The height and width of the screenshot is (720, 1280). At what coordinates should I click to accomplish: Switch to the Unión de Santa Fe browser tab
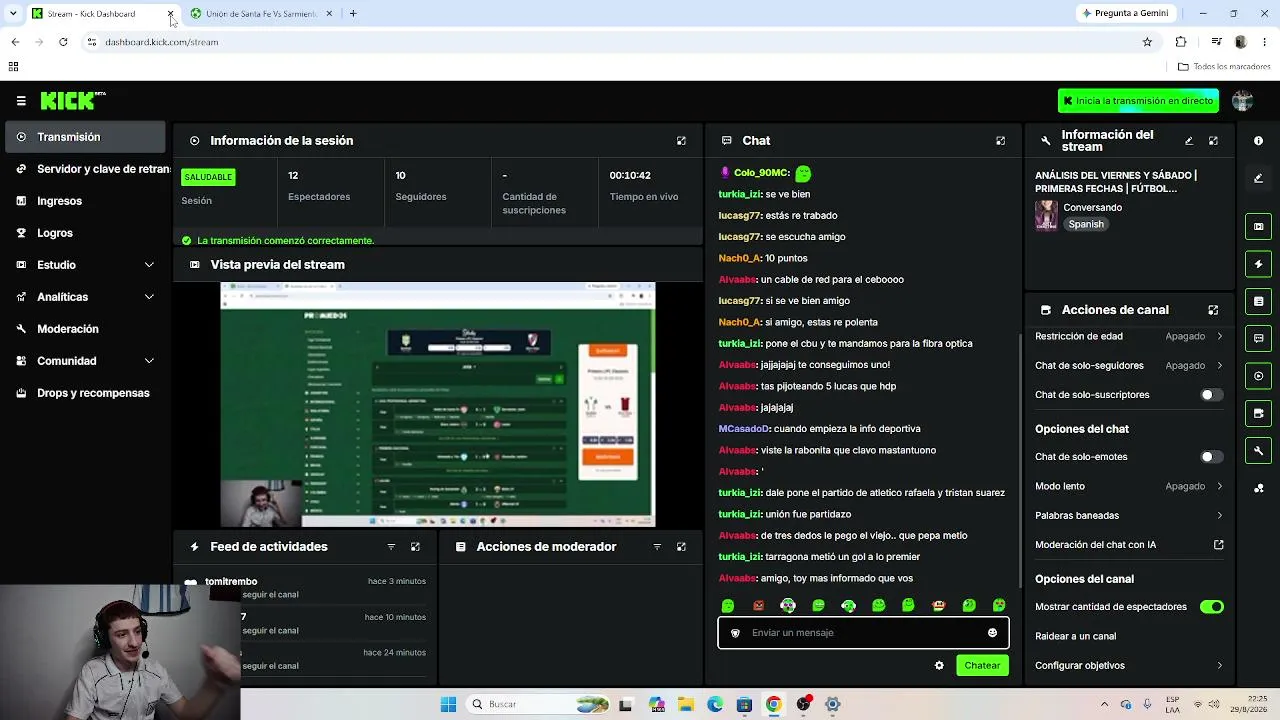point(261,14)
